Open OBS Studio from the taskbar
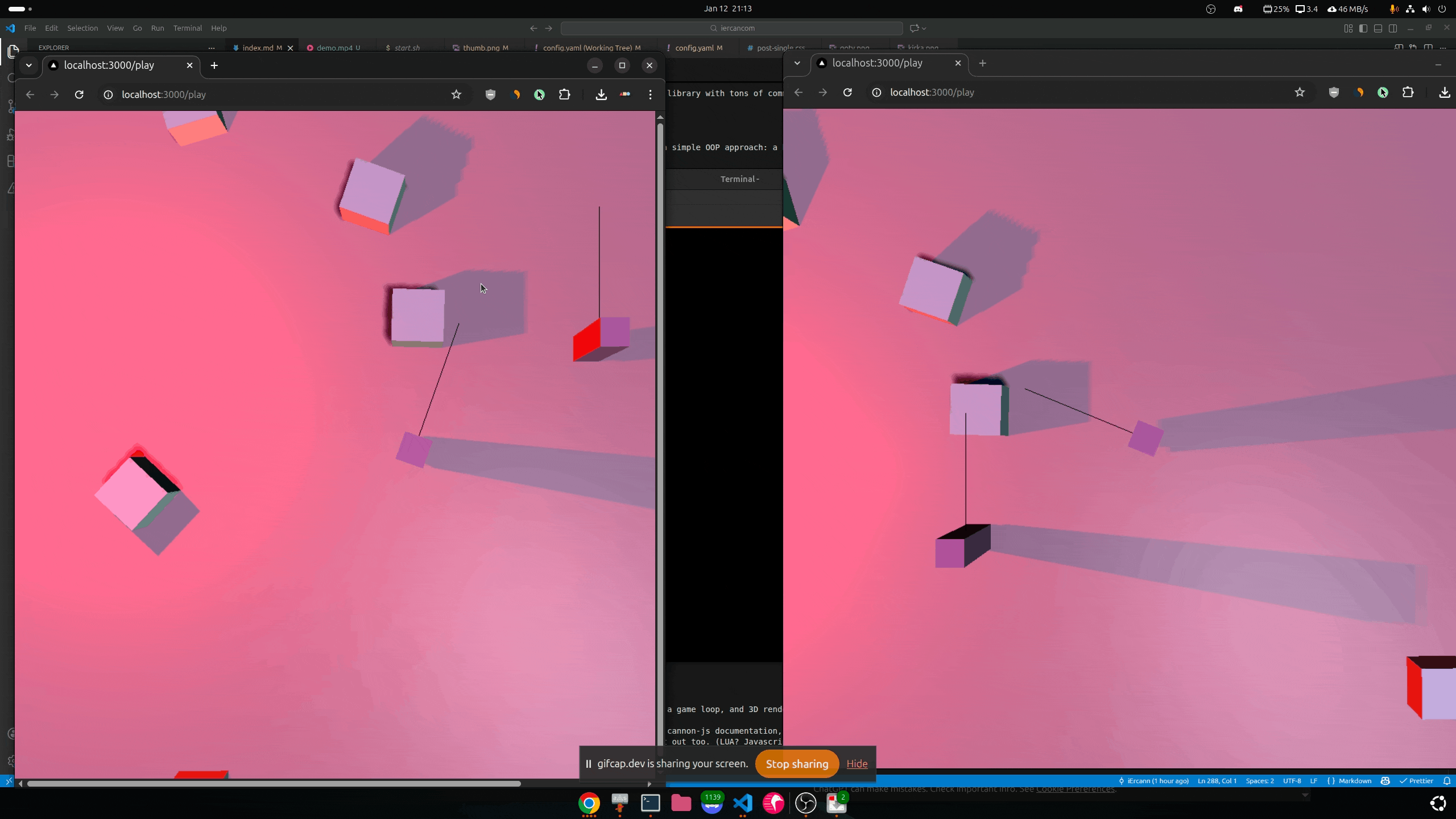 [x=805, y=804]
